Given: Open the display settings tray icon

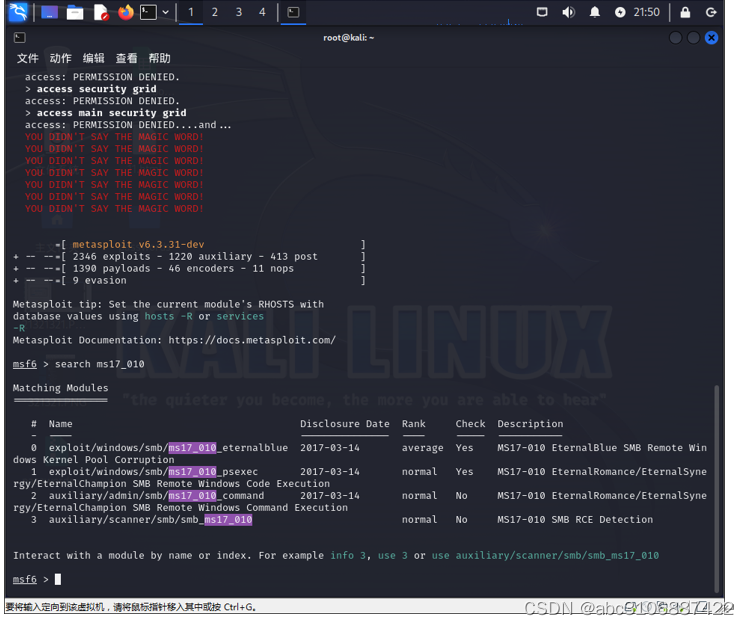Looking at the screenshot, I should pyautogui.click(x=542, y=12).
